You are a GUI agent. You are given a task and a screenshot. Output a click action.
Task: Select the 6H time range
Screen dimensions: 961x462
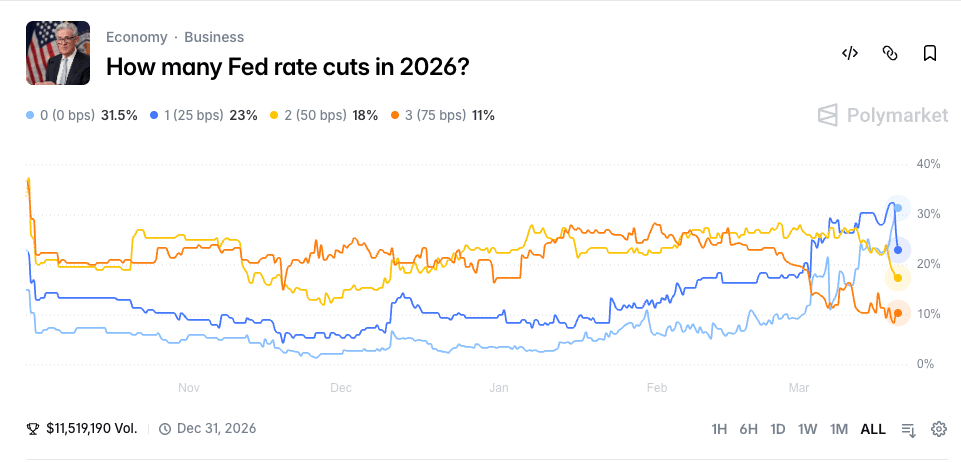(748, 429)
